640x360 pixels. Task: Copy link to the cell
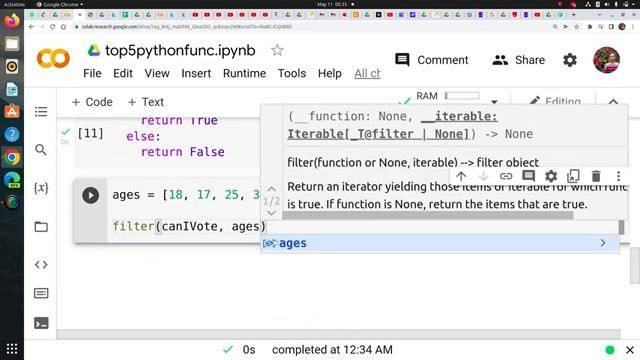click(x=506, y=176)
